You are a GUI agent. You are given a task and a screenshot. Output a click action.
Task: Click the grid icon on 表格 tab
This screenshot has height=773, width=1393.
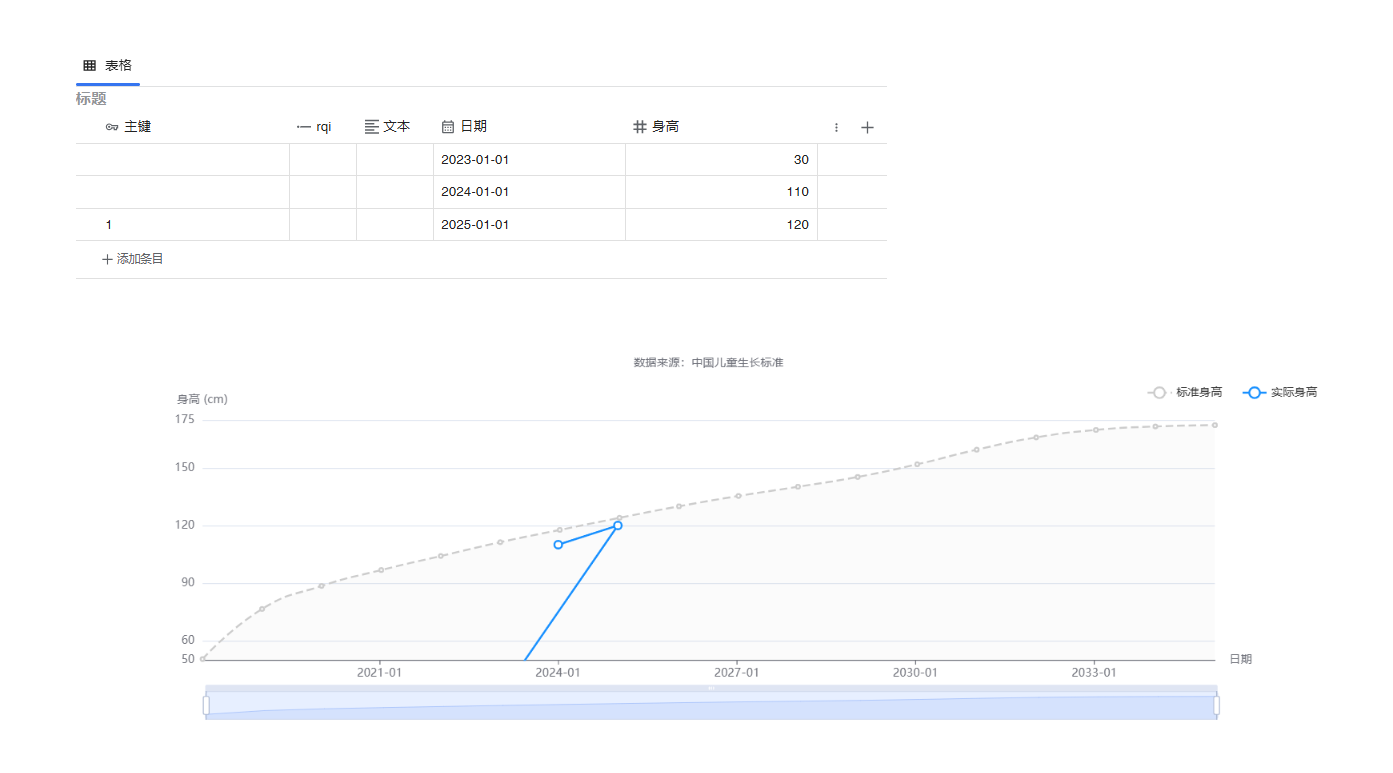(90, 65)
